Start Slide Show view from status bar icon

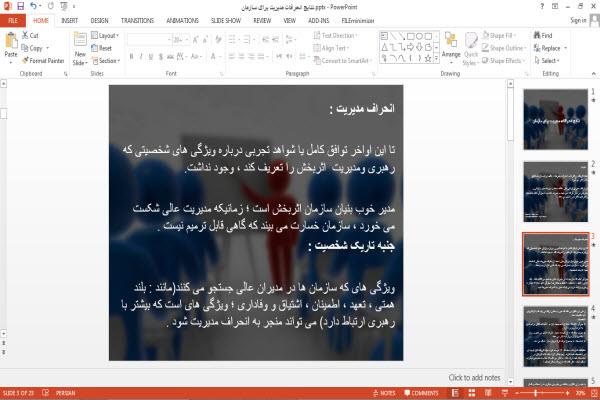point(505,393)
